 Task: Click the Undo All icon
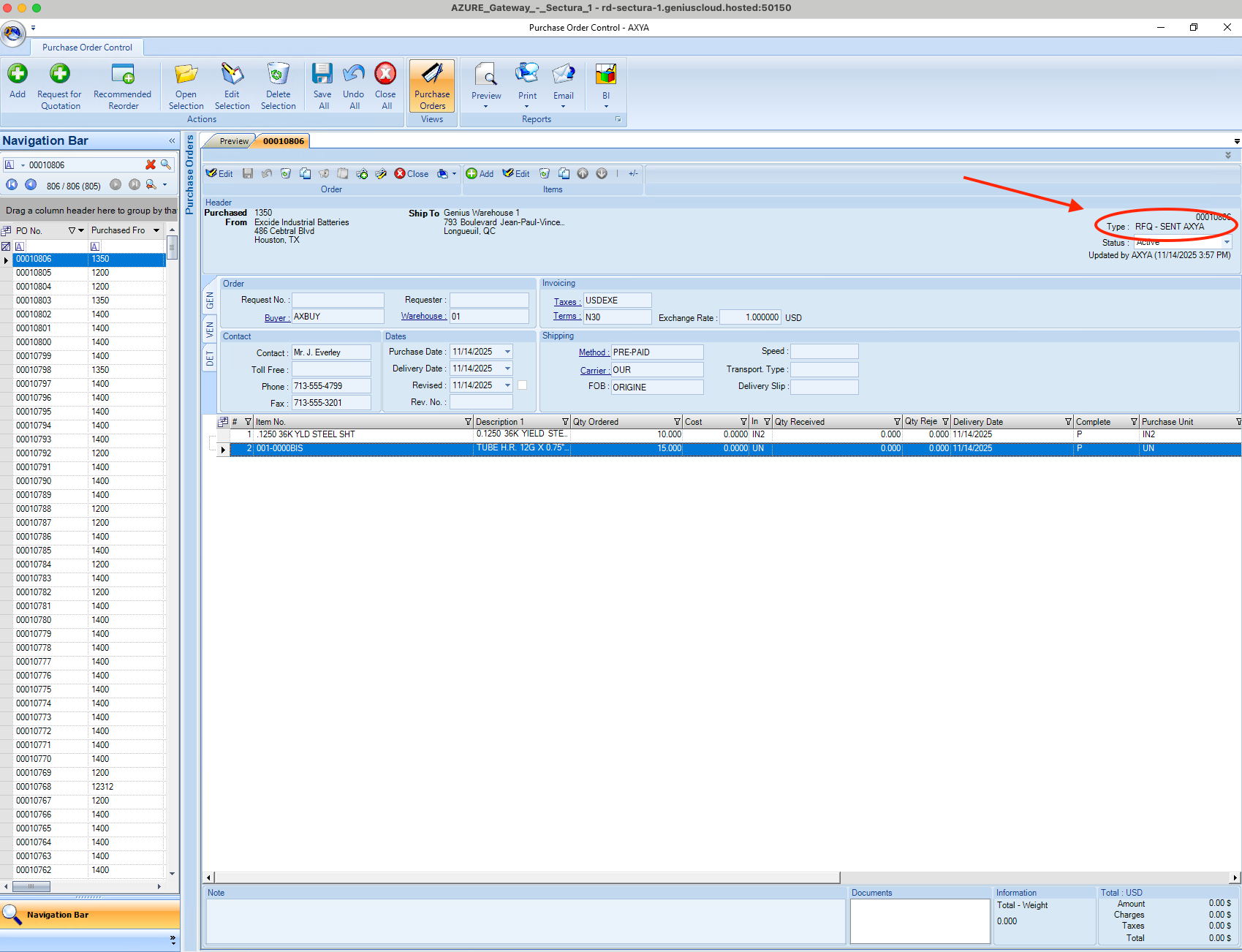click(354, 75)
